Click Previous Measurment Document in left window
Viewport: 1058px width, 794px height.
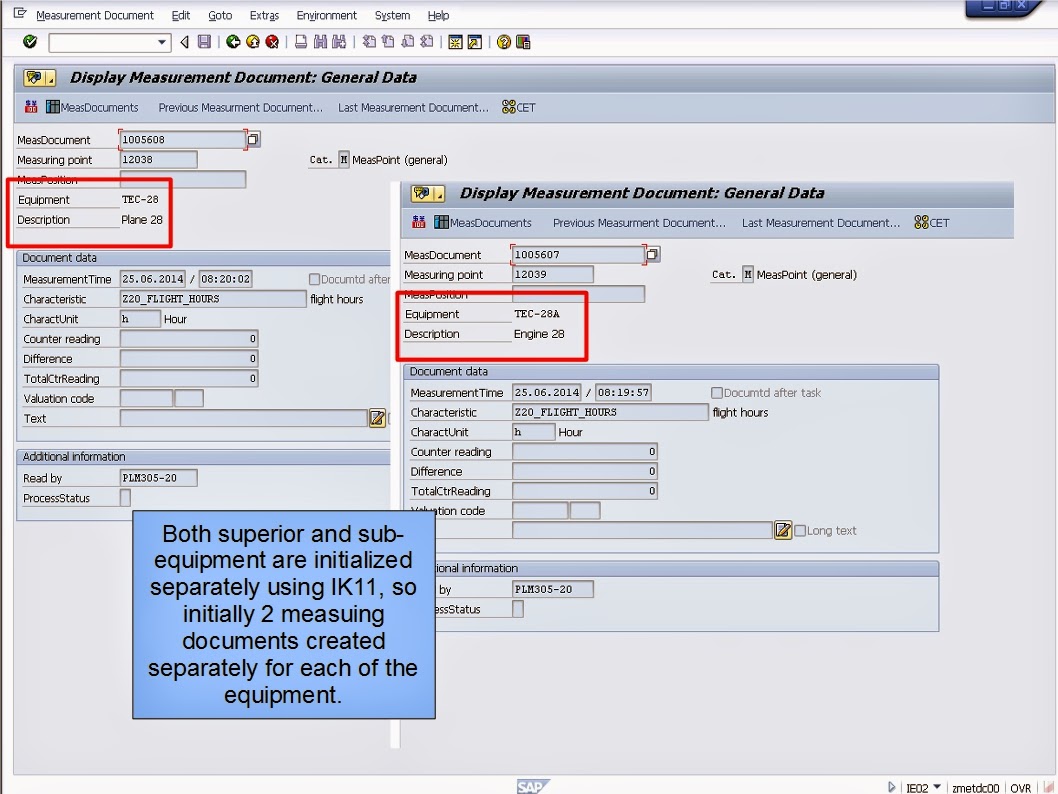point(241,107)
